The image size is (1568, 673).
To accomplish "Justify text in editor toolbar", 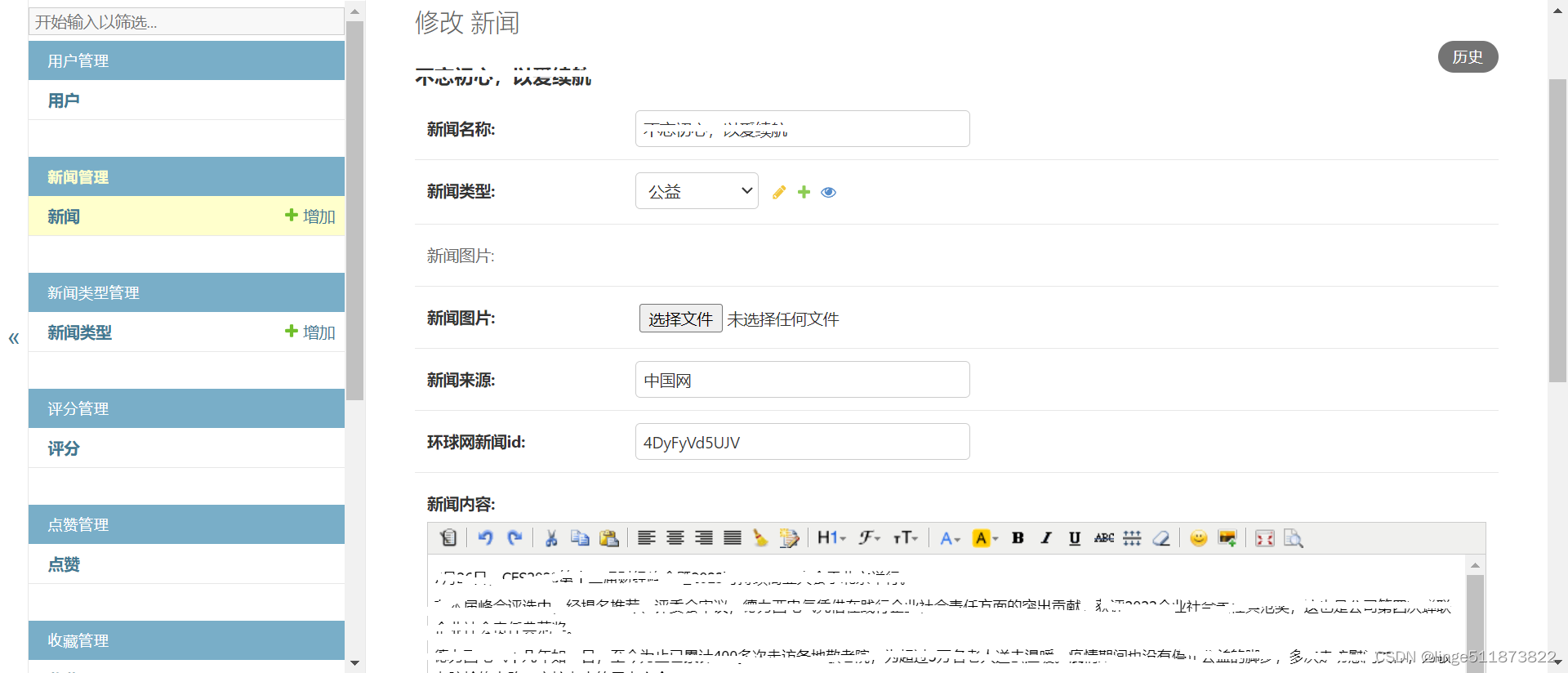I will click(x=733, y=538).
